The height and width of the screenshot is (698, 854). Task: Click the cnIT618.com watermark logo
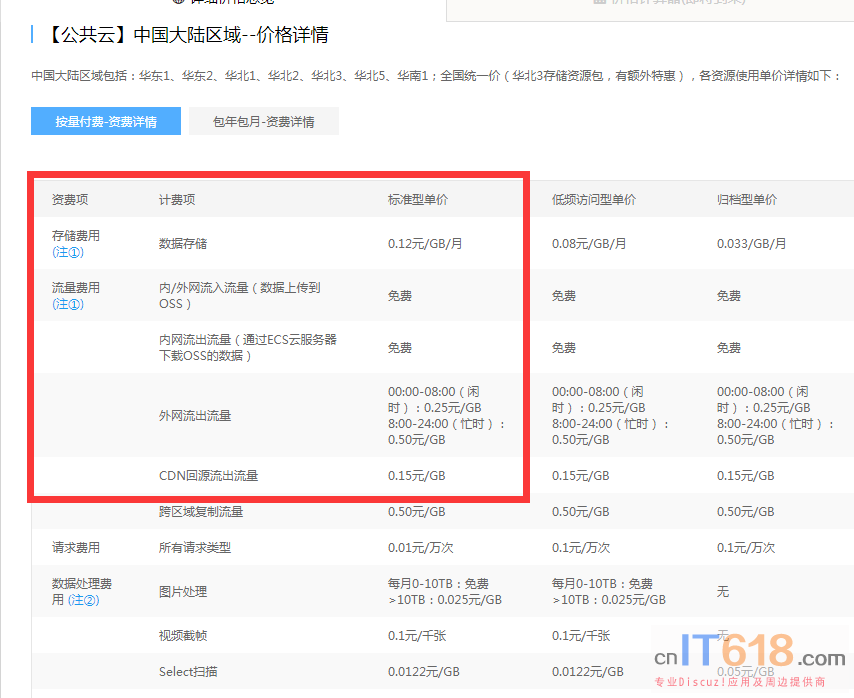tap(750, 655)
